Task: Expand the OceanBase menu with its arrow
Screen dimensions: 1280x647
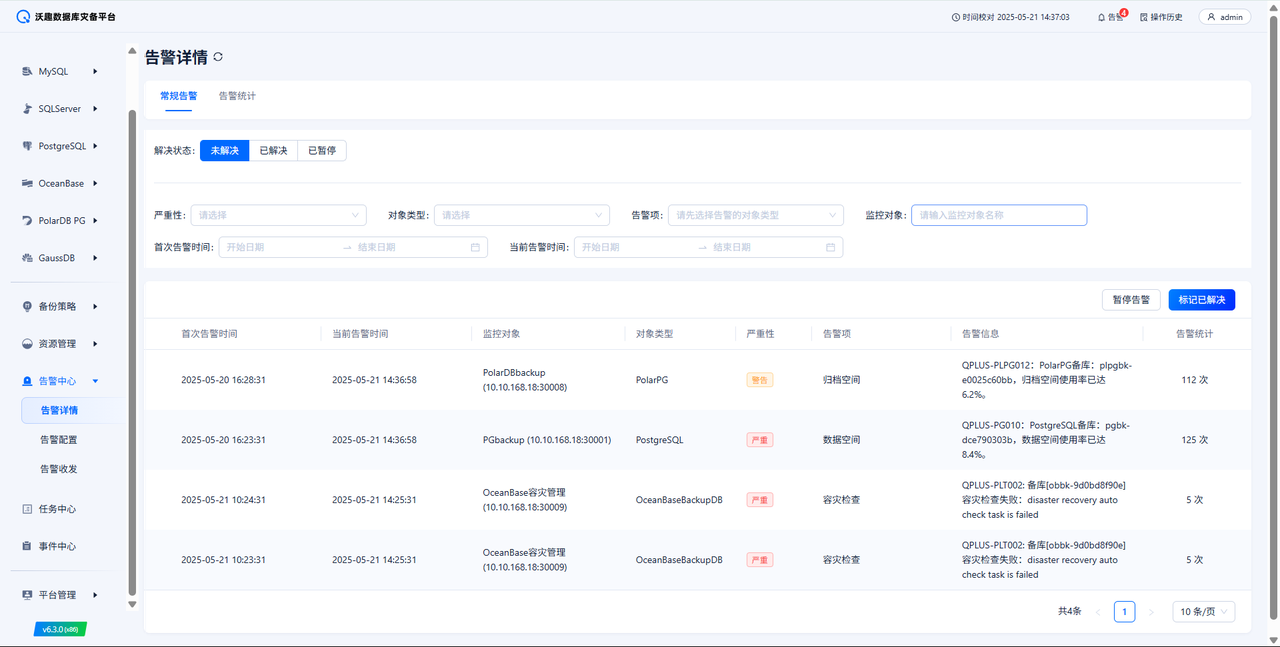Action: click(x=95, y=183)
